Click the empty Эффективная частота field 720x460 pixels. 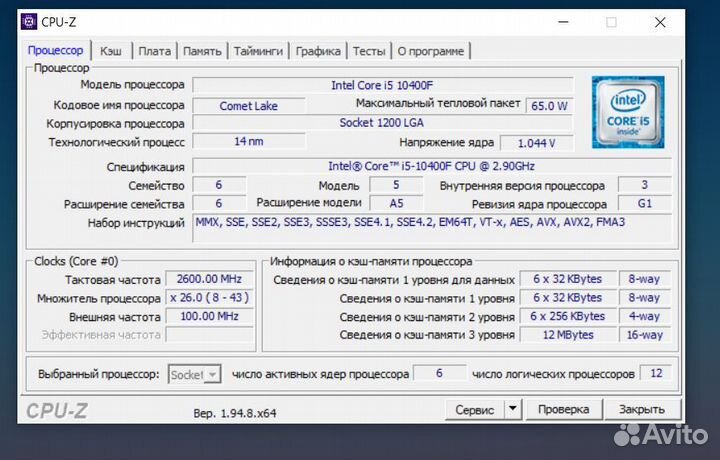coord(209,335)
